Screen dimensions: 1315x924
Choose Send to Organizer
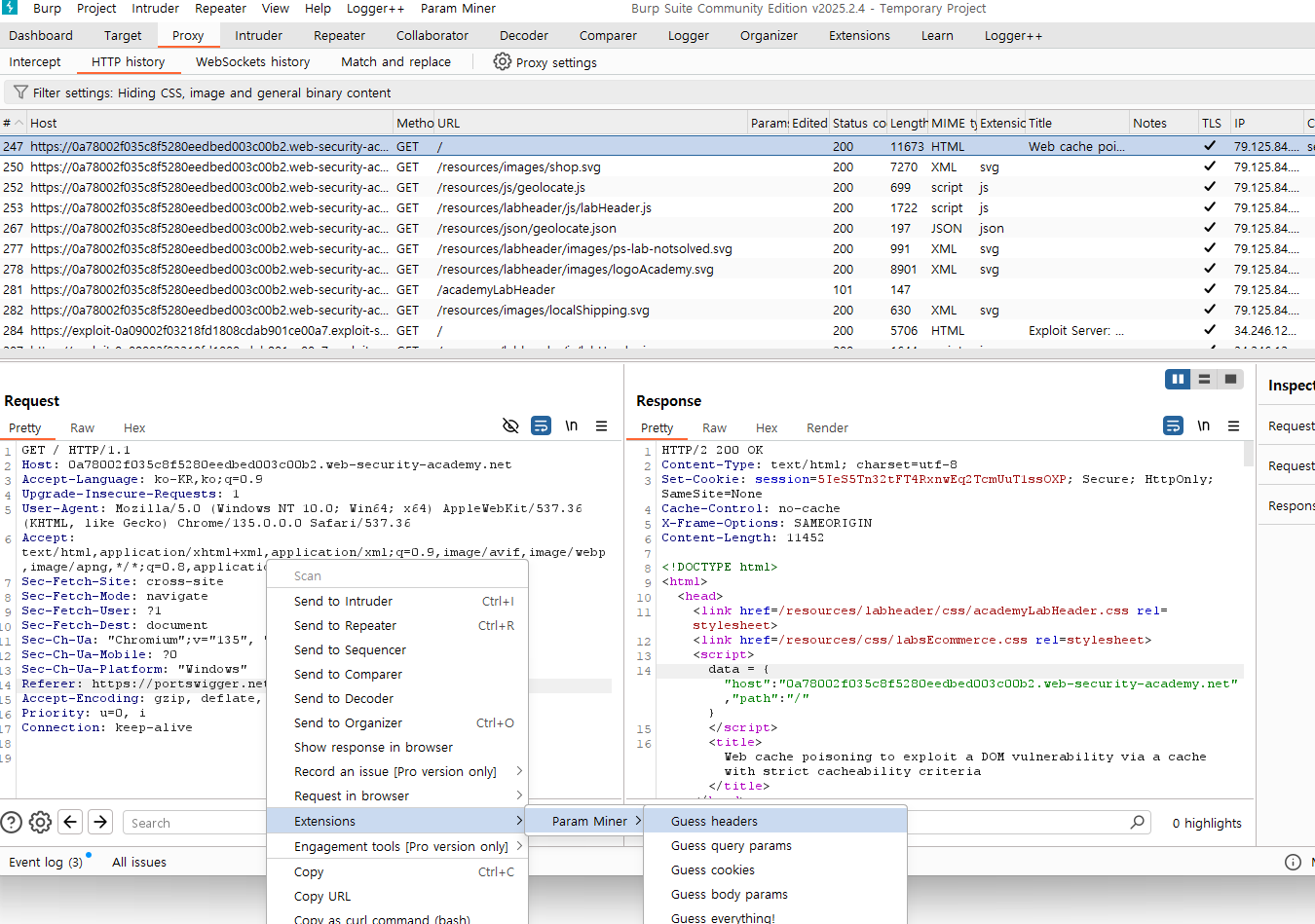pos(398,722)
